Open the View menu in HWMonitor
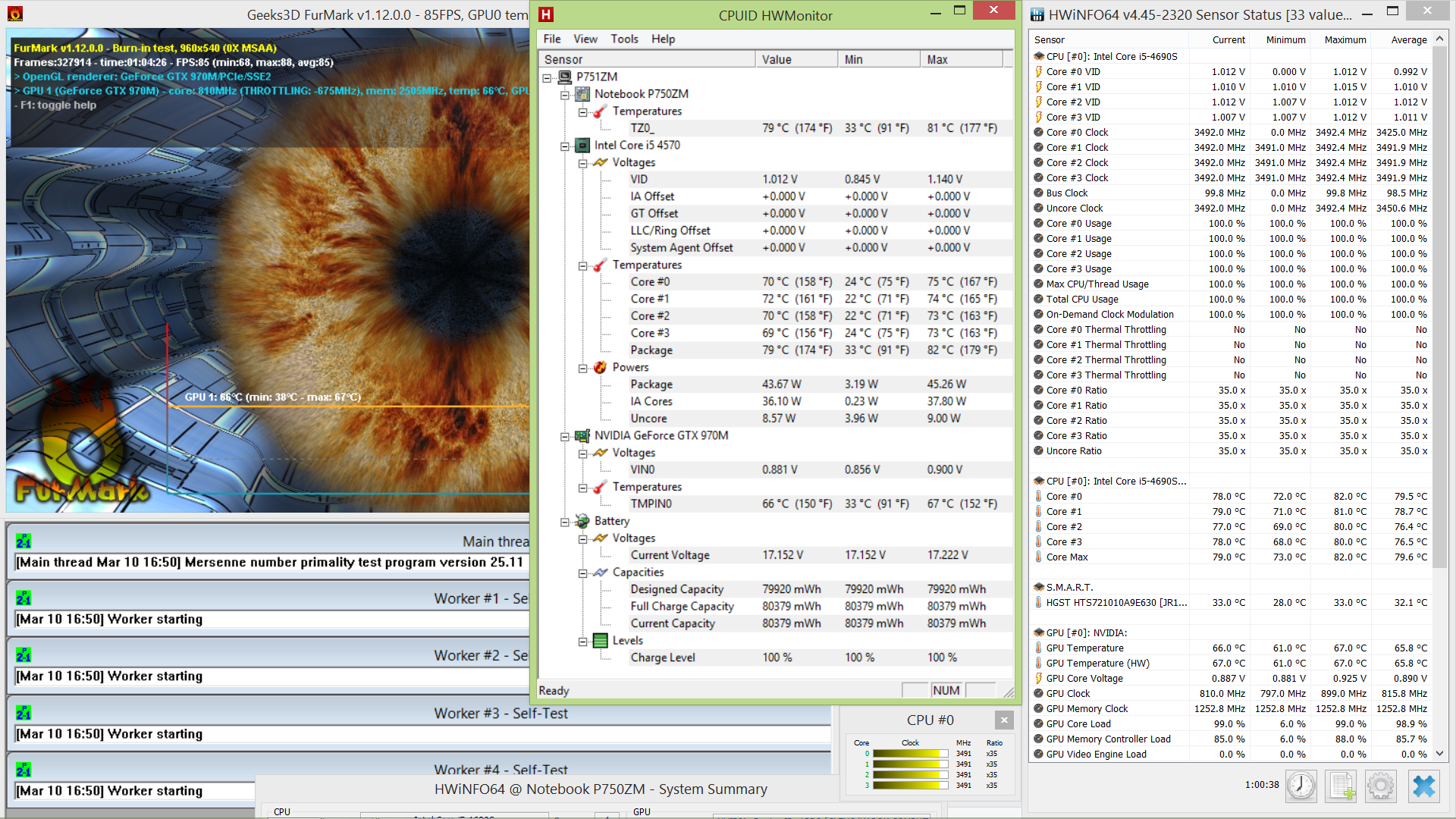The image size is (1456, 819). 585,39
